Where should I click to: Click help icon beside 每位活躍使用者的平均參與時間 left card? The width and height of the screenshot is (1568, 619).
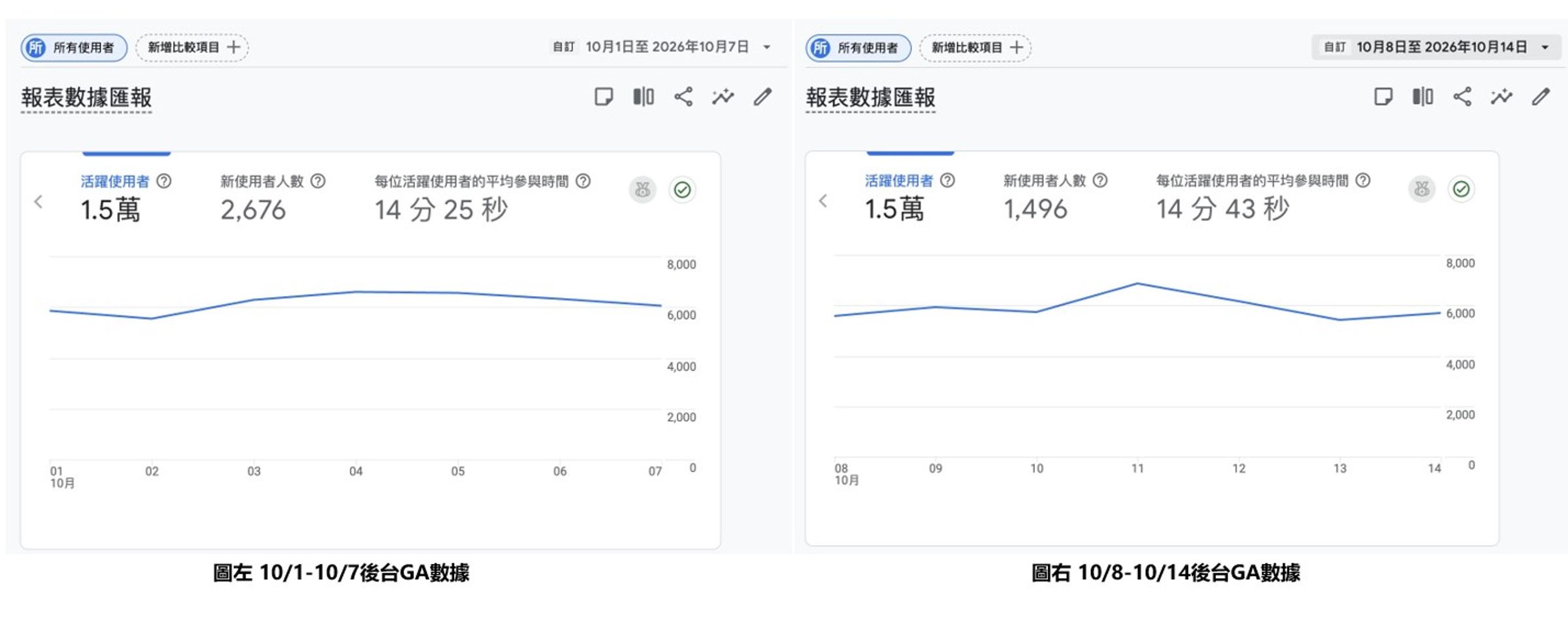coord(583,181)
